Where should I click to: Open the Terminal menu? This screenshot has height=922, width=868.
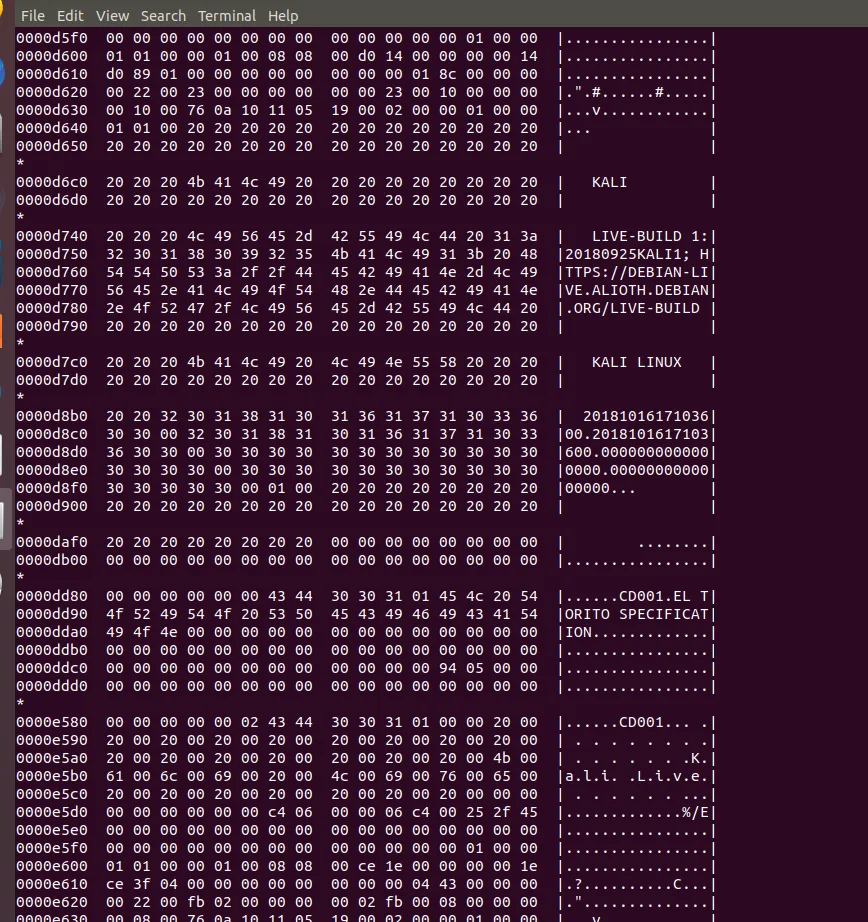[x=226, y=16]
